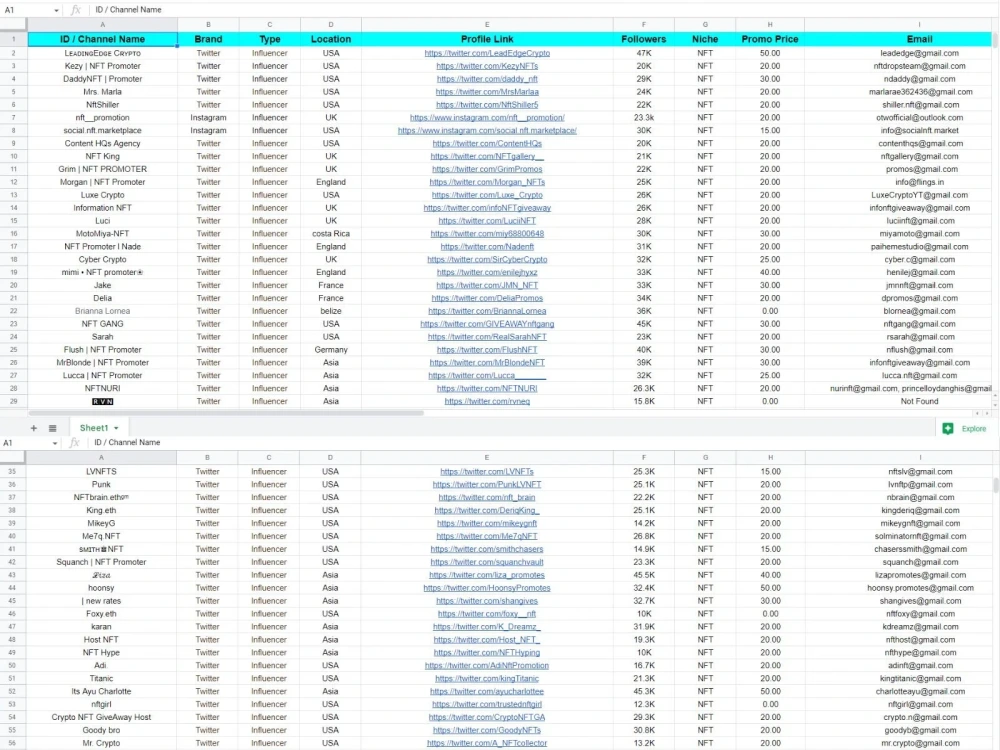Select the leadedge@gmail.com email cell
Viewport: 1000px width, 750px height.
tap(919, 53)
